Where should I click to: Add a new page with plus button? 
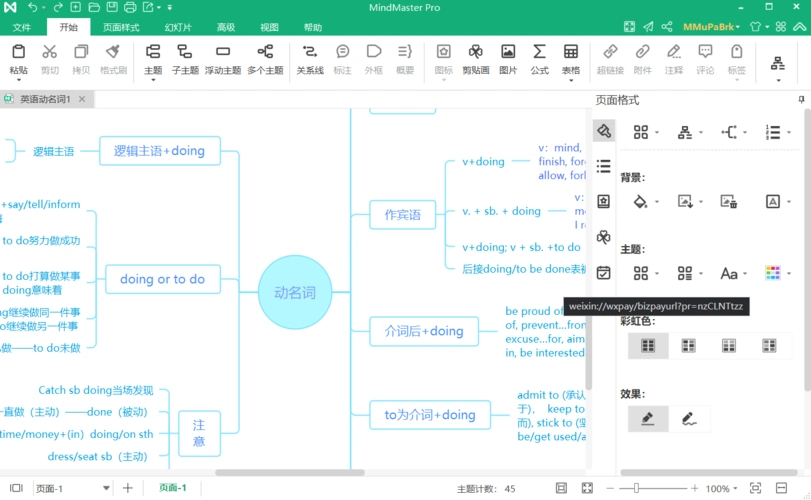click(x=128, y=488)
